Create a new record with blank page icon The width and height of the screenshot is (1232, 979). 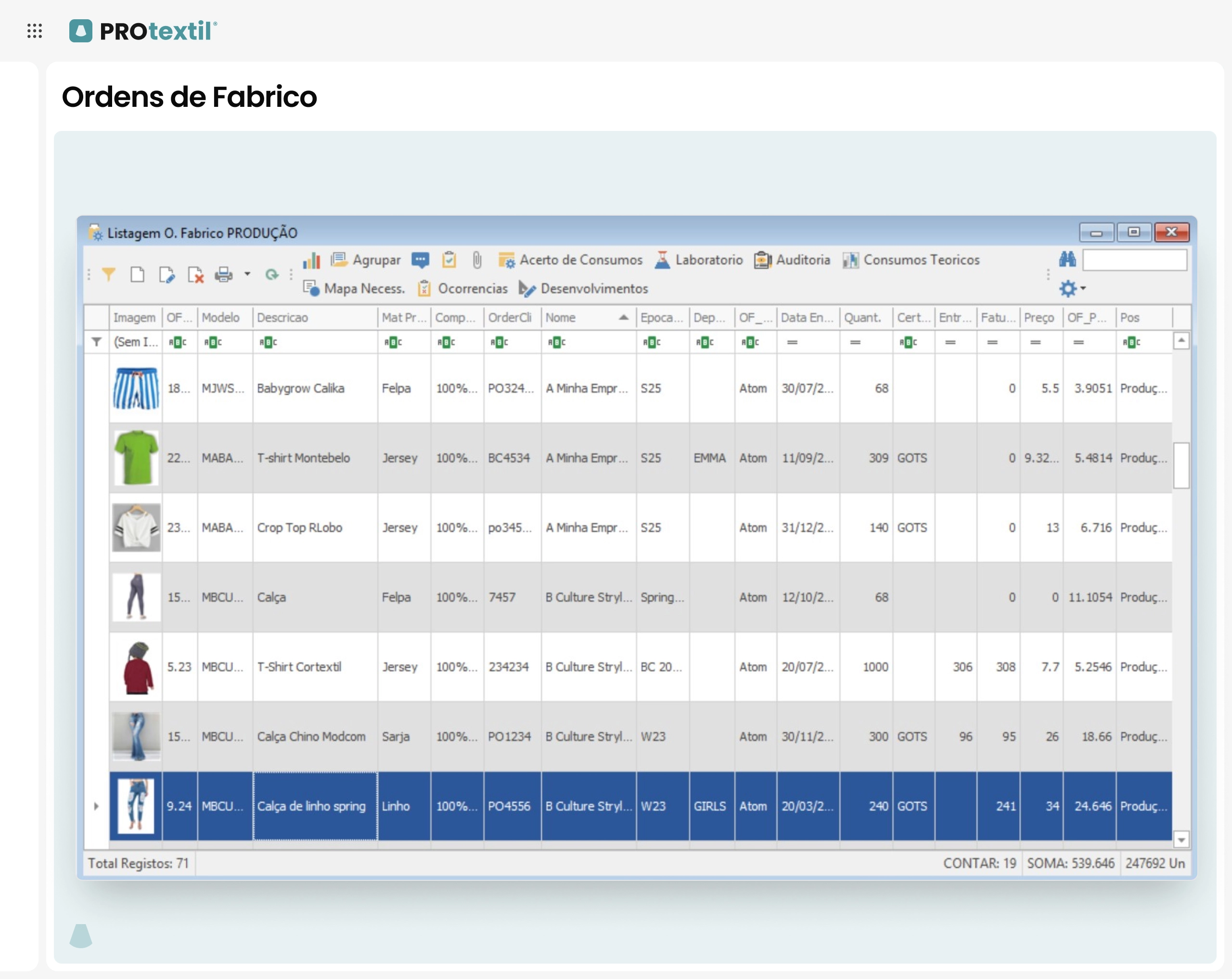pos(137,275)
